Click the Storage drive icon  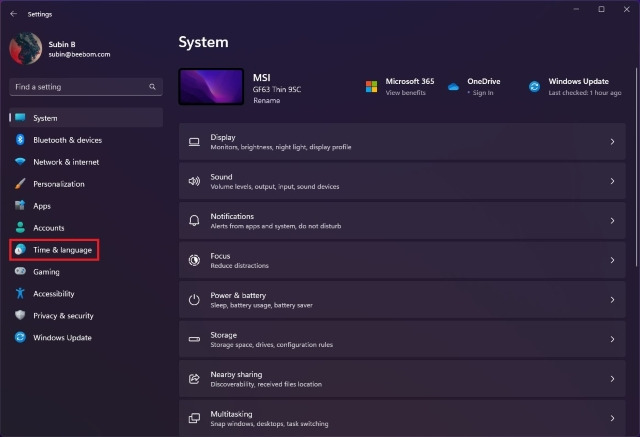pos(194,339)
